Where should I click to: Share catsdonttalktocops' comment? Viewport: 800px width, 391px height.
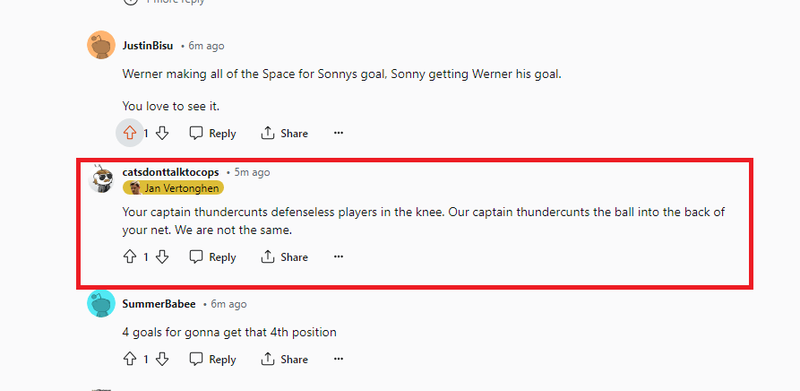(284, 257)
